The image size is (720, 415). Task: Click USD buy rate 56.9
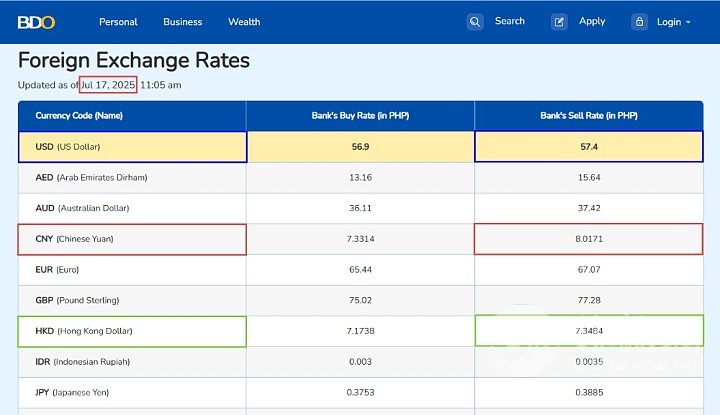tap(360, 147)
